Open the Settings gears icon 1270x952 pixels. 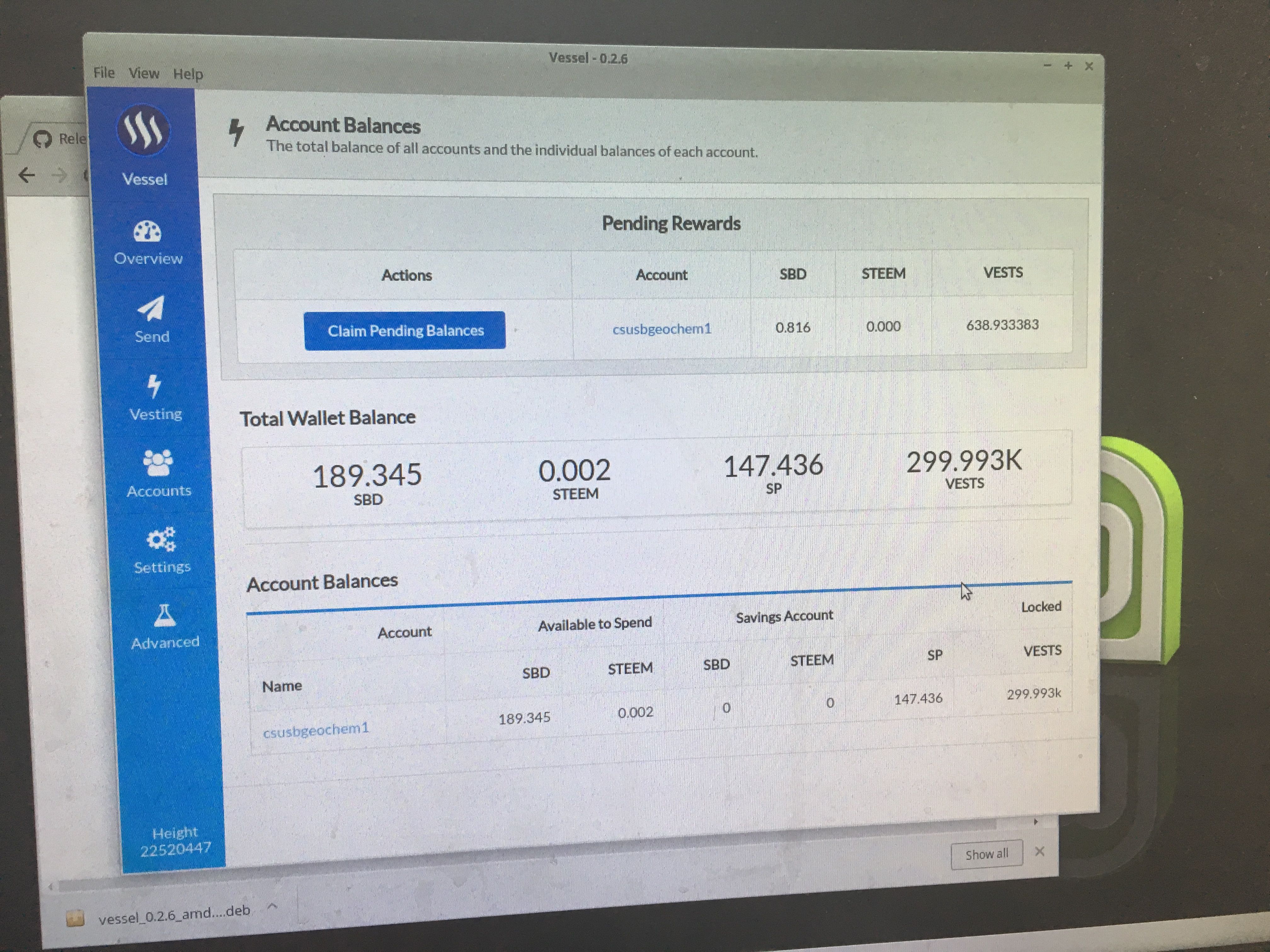[160, 539]
